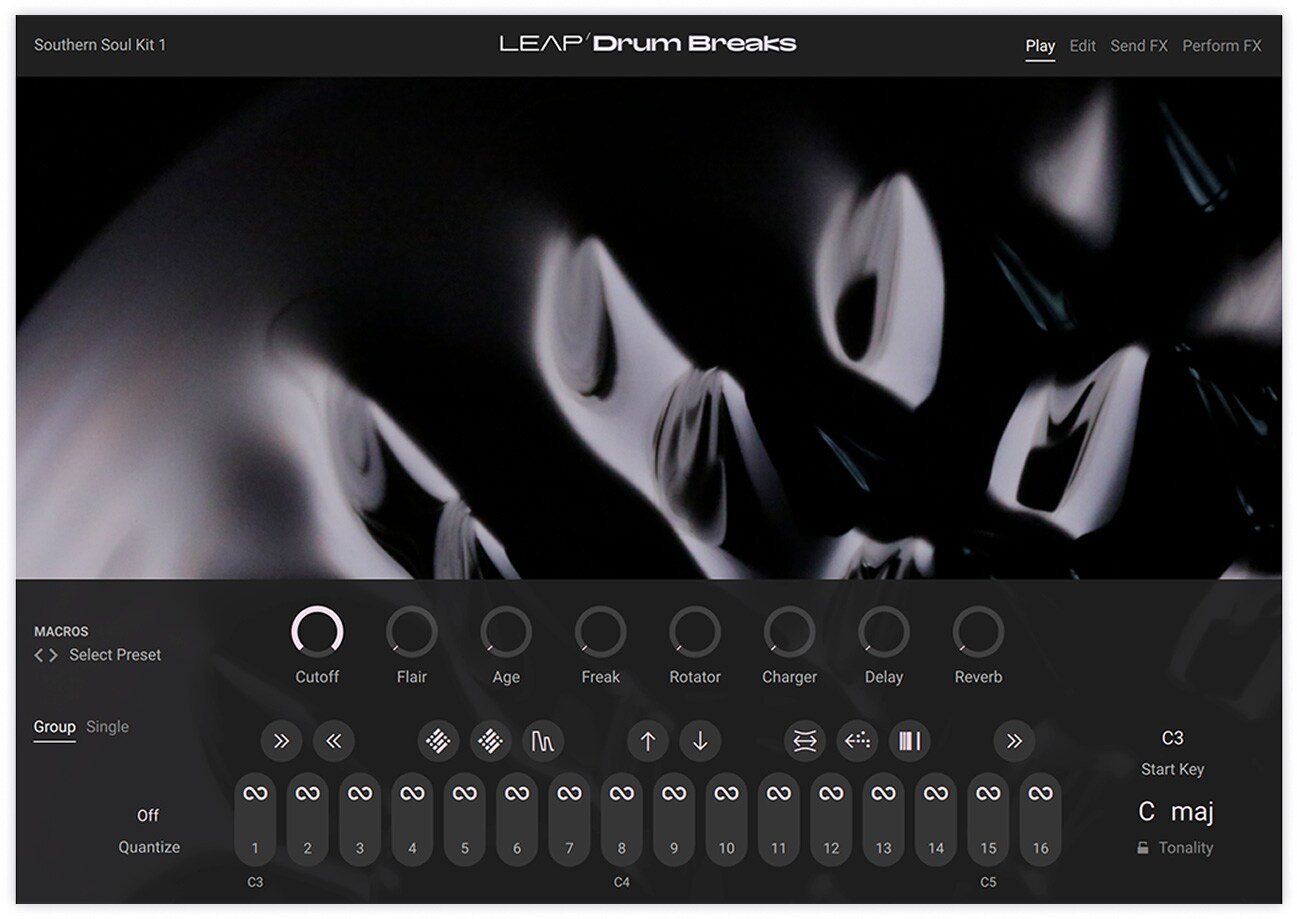
Task: Click the Cutoff macro knob
Action: point(317,632)
